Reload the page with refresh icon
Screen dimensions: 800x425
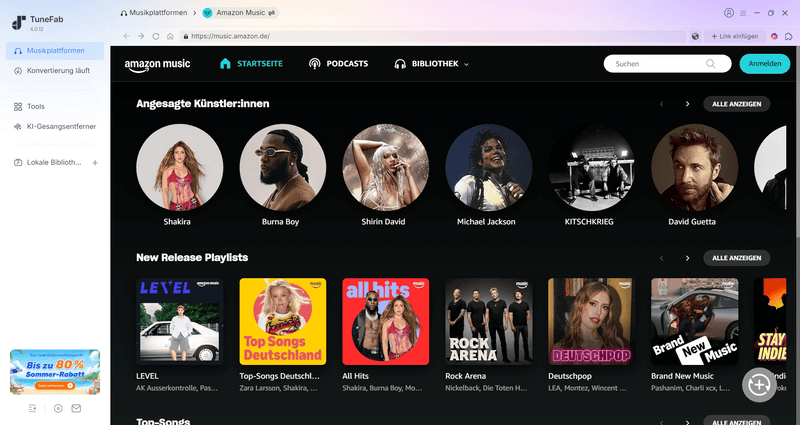[156, 36]
